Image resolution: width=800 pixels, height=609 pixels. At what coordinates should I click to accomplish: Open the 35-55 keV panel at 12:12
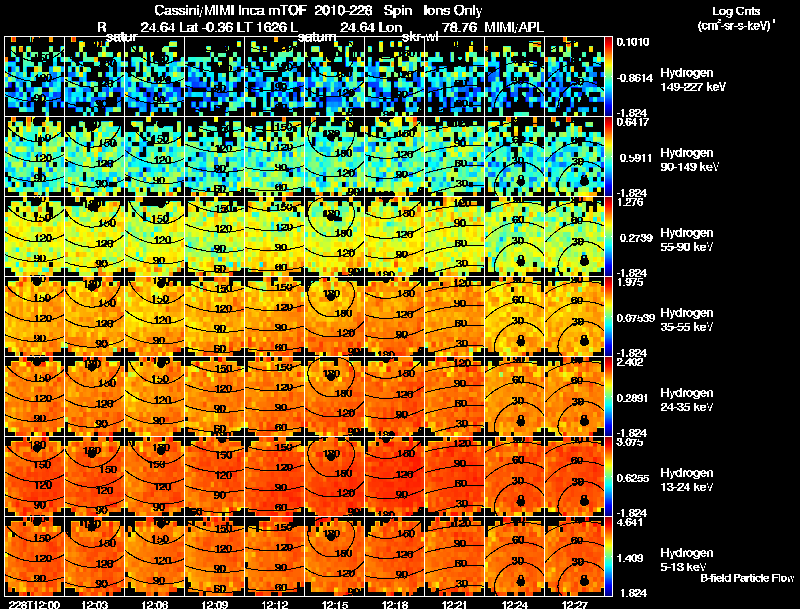tap(275, 317)
